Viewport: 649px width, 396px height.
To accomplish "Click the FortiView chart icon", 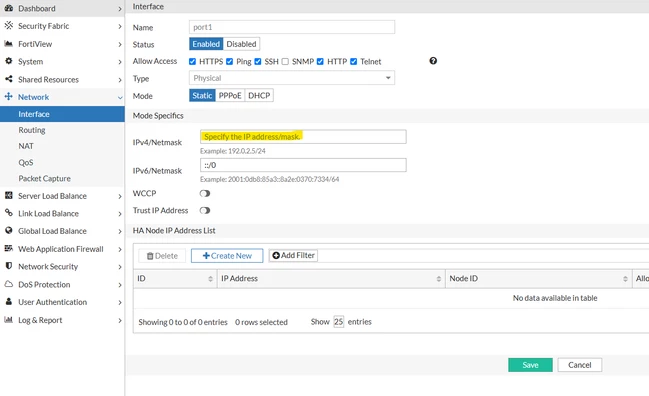I will [8, 43].
